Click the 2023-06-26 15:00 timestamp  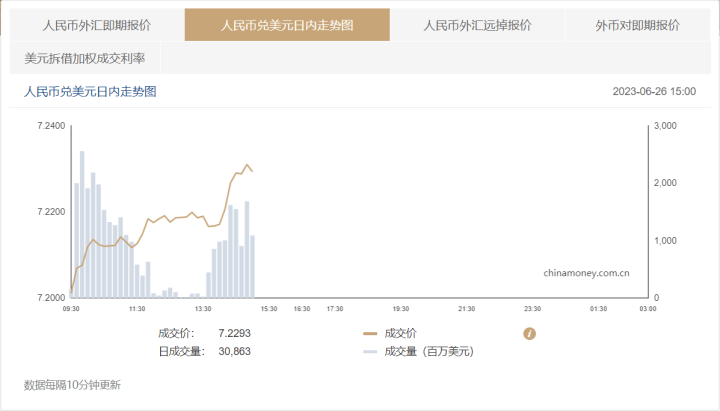click(654, 91)
